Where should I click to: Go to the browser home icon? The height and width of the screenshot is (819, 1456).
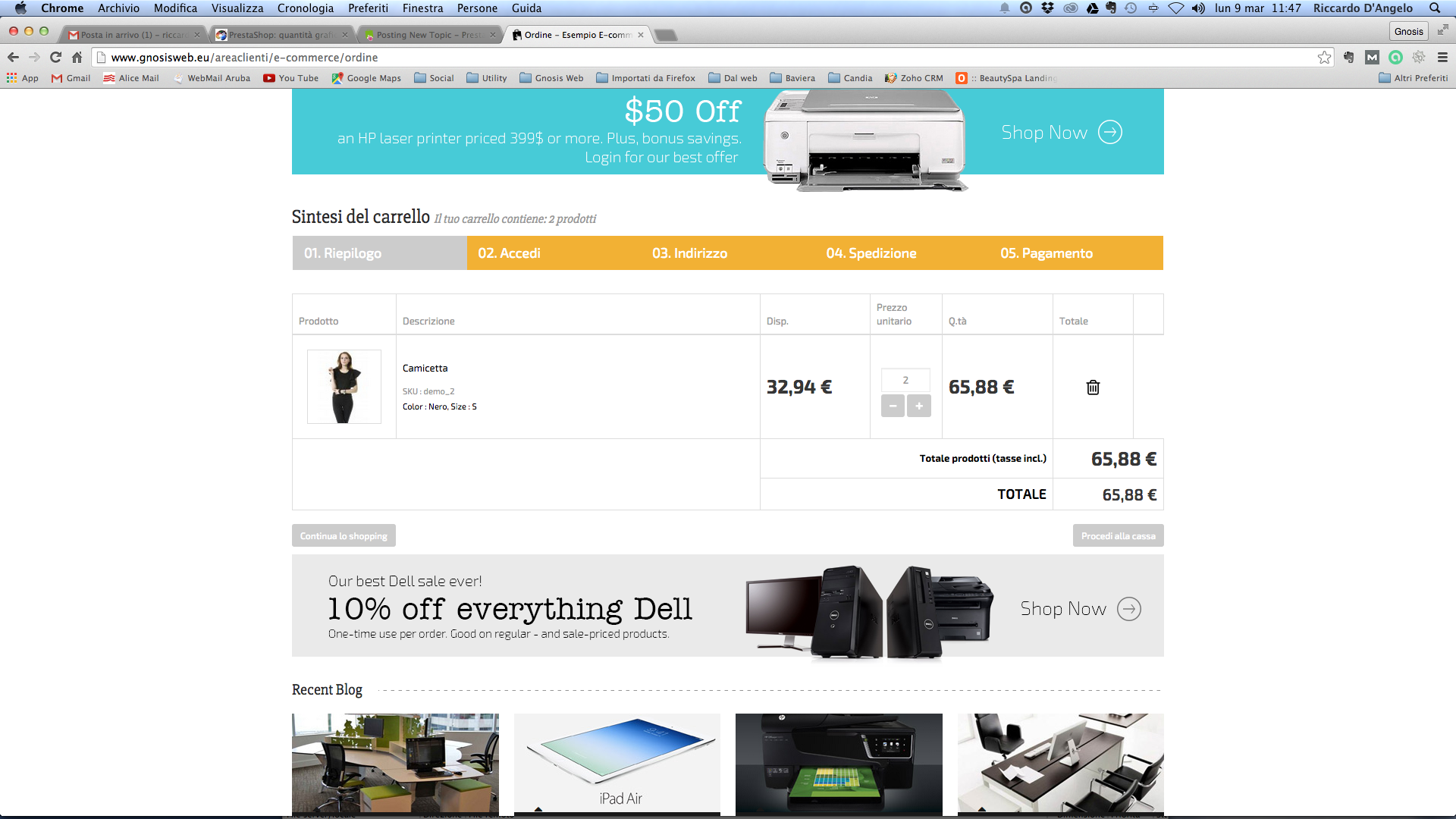(x=77, y=58)
